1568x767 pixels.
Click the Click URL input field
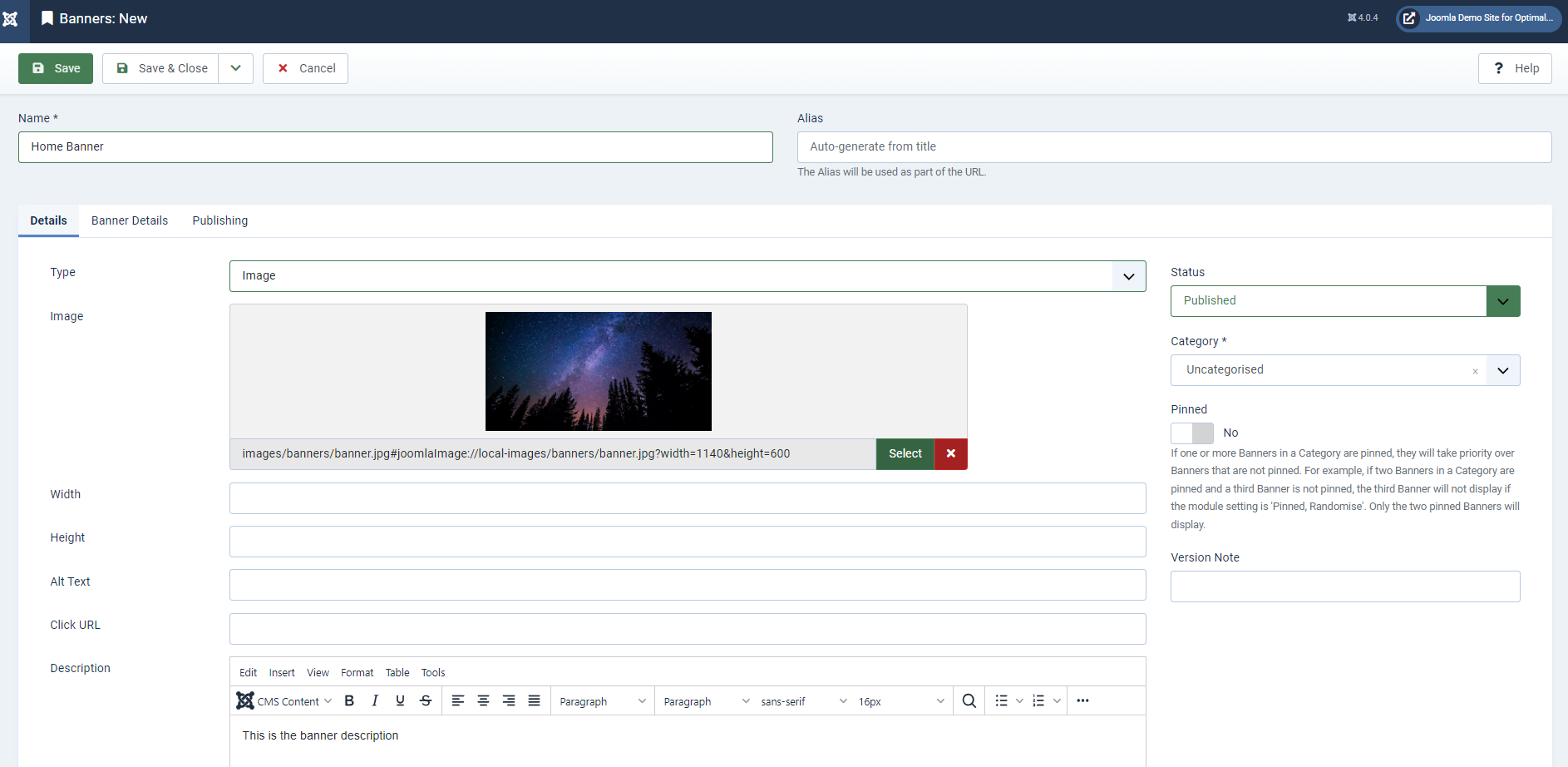pos(688,629)
